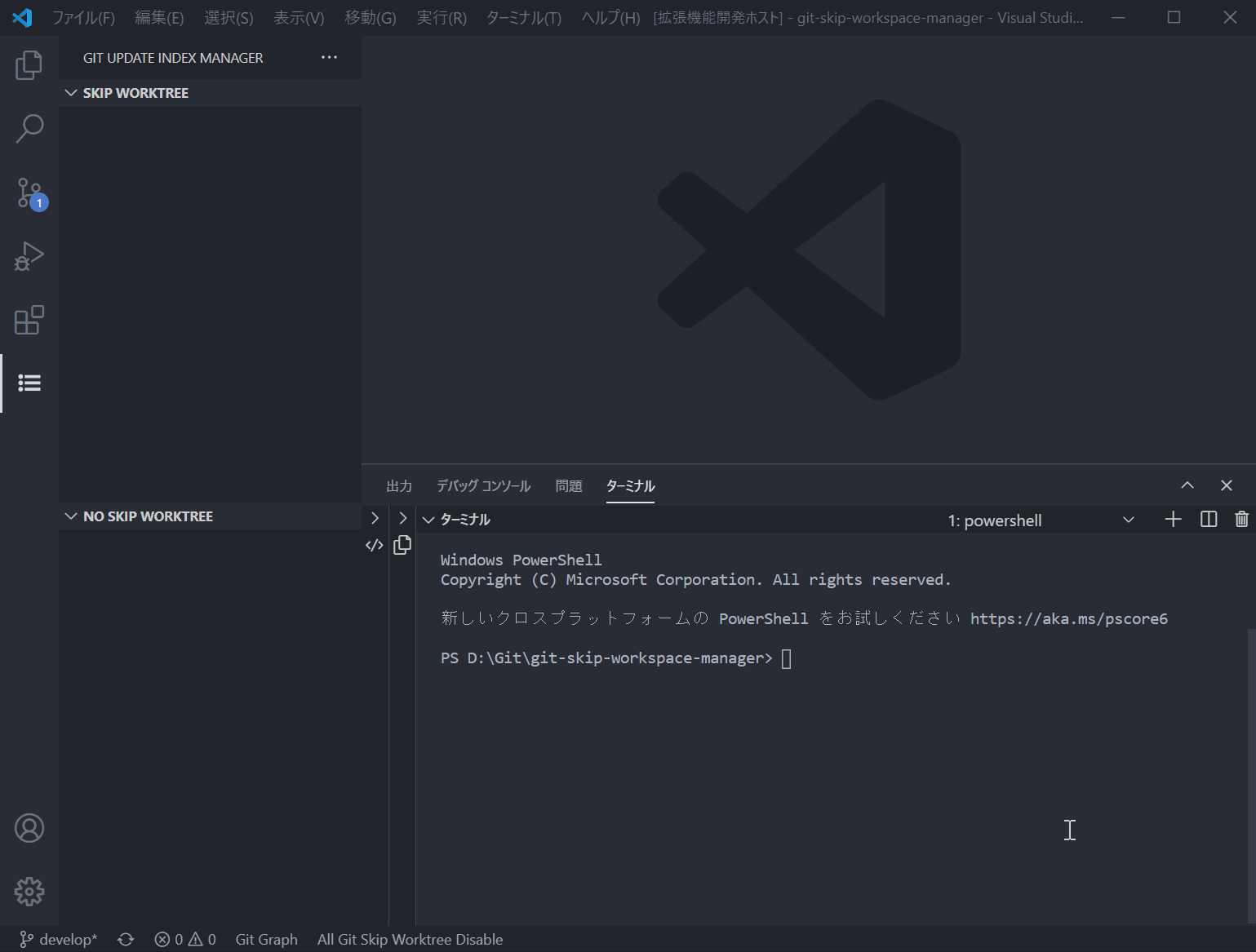Maximize the VS Code window

[1174, 17]
